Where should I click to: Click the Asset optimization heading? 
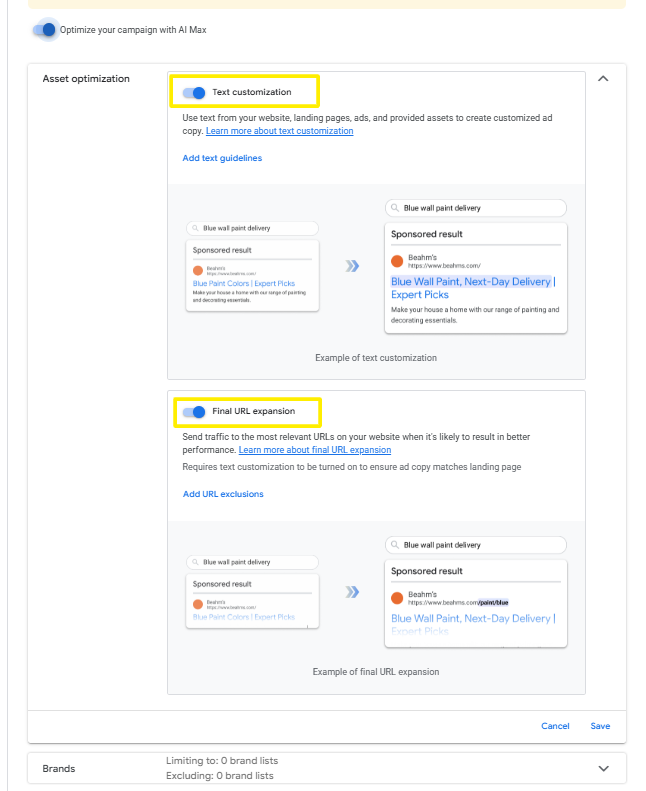point(86,79)
